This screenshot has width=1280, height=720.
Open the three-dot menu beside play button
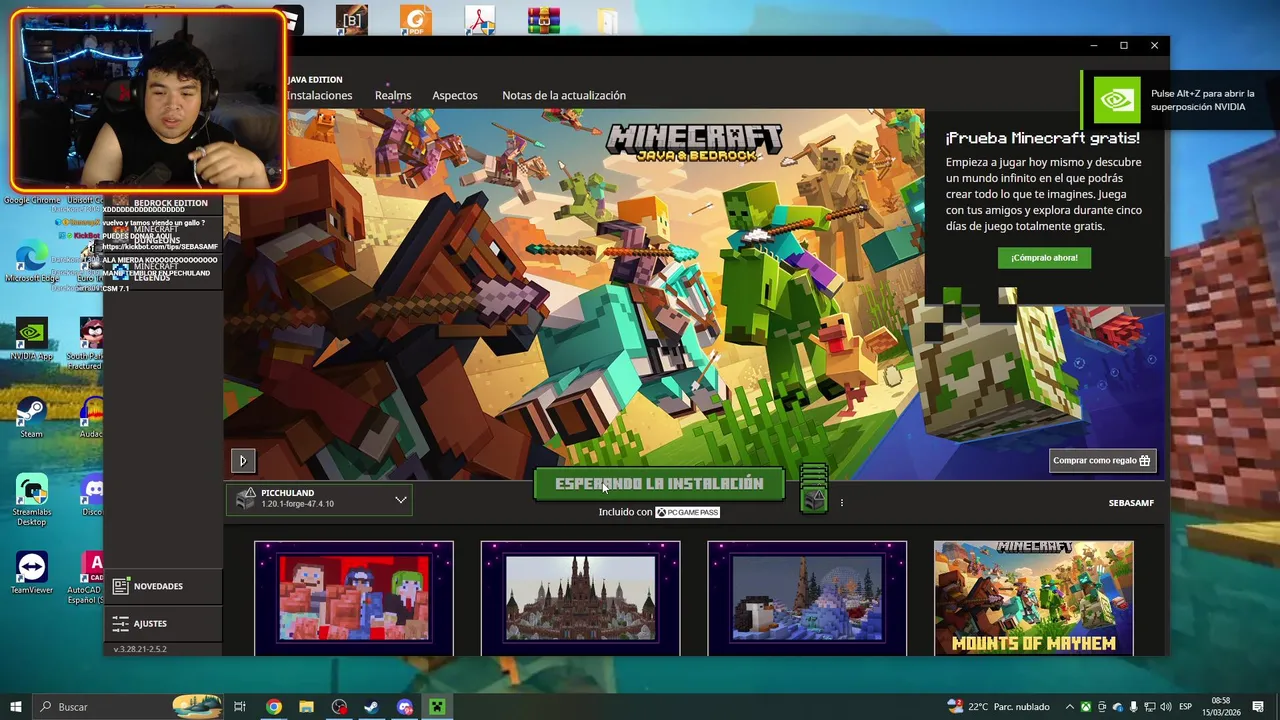coord(842,503)
